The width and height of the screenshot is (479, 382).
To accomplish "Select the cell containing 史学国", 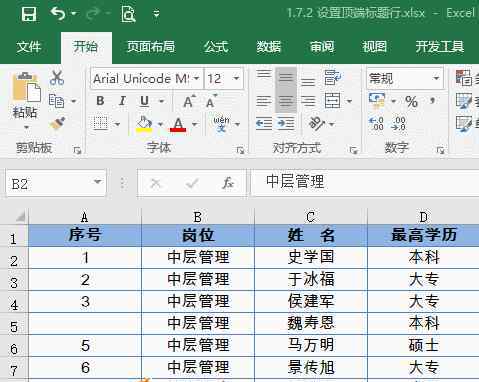I will (311, 257).
